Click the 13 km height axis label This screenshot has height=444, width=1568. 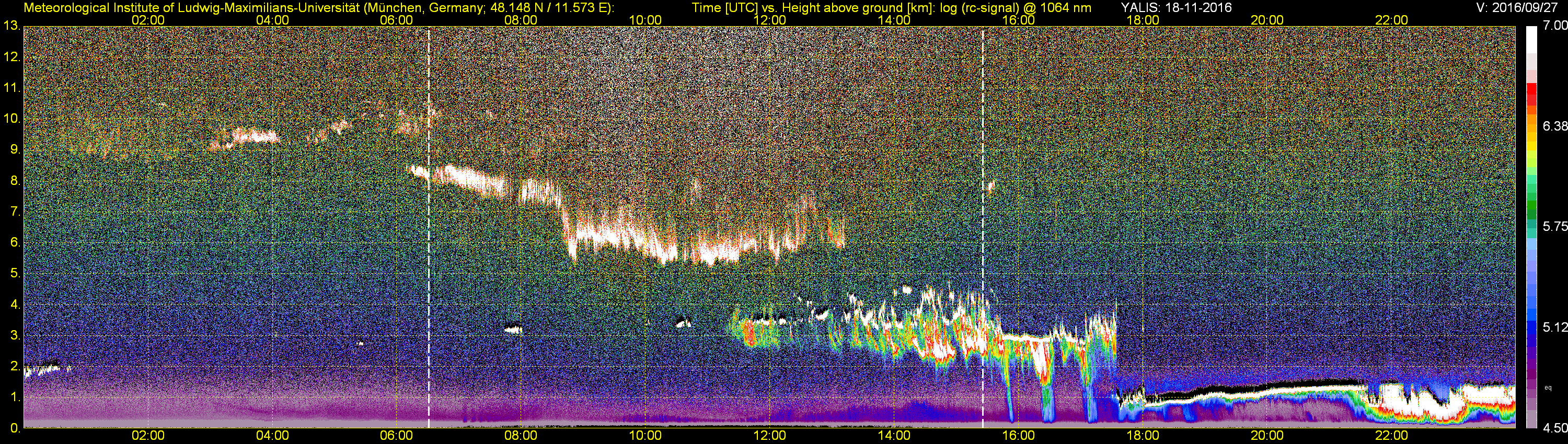(11, 26)
